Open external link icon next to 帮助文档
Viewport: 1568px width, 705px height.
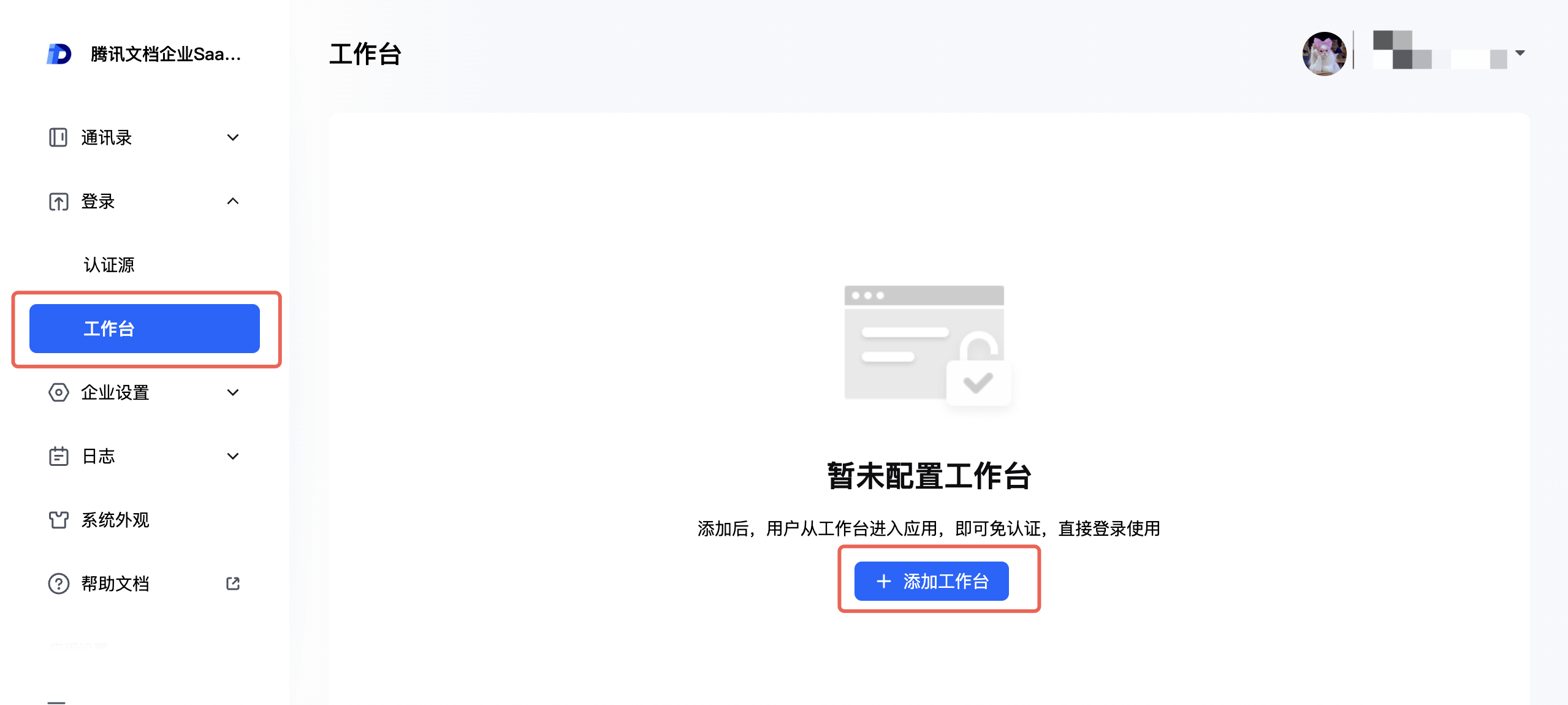[x=233, y=583]
